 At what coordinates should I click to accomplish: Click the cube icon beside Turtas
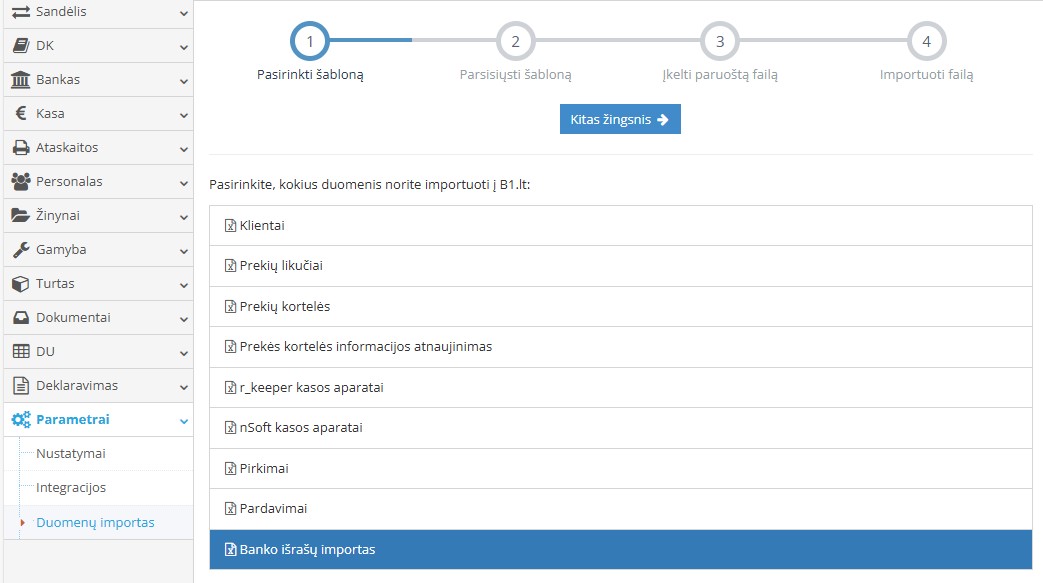point(20,284)
